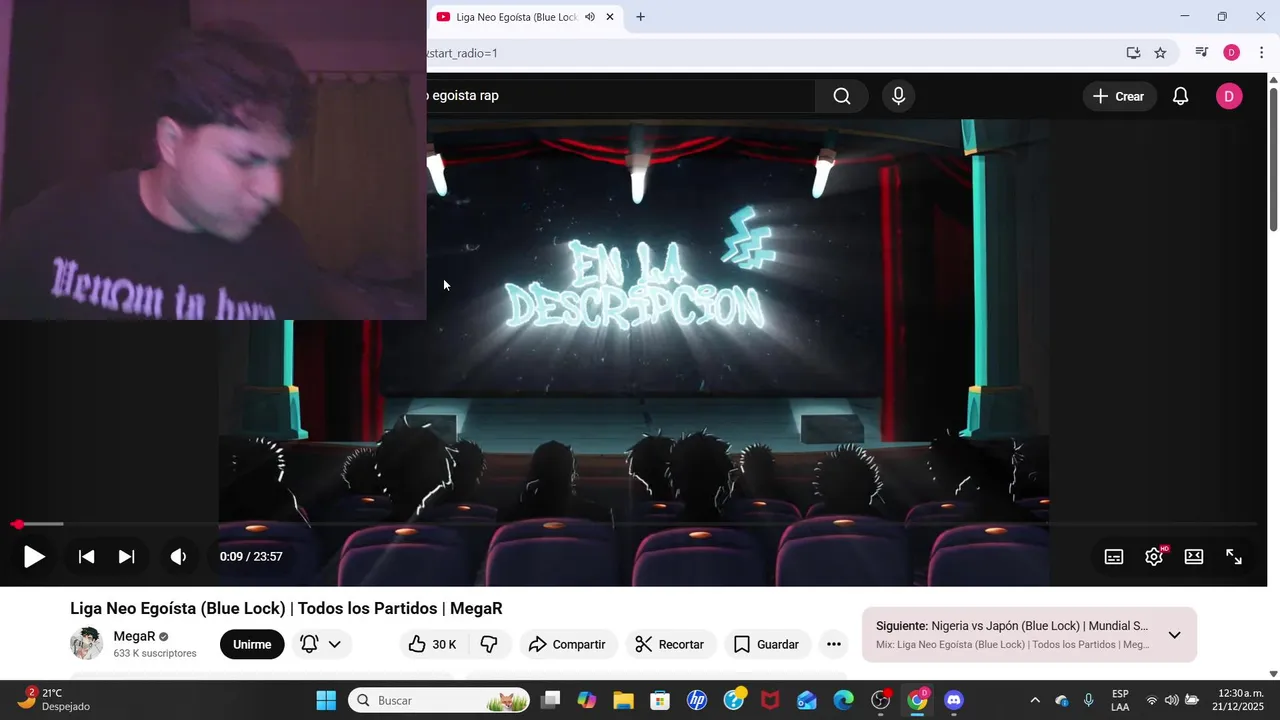Open the Windows Start menu
Image resolution: width=1280 pixels, height=720 pixels.
pos(326,700)
